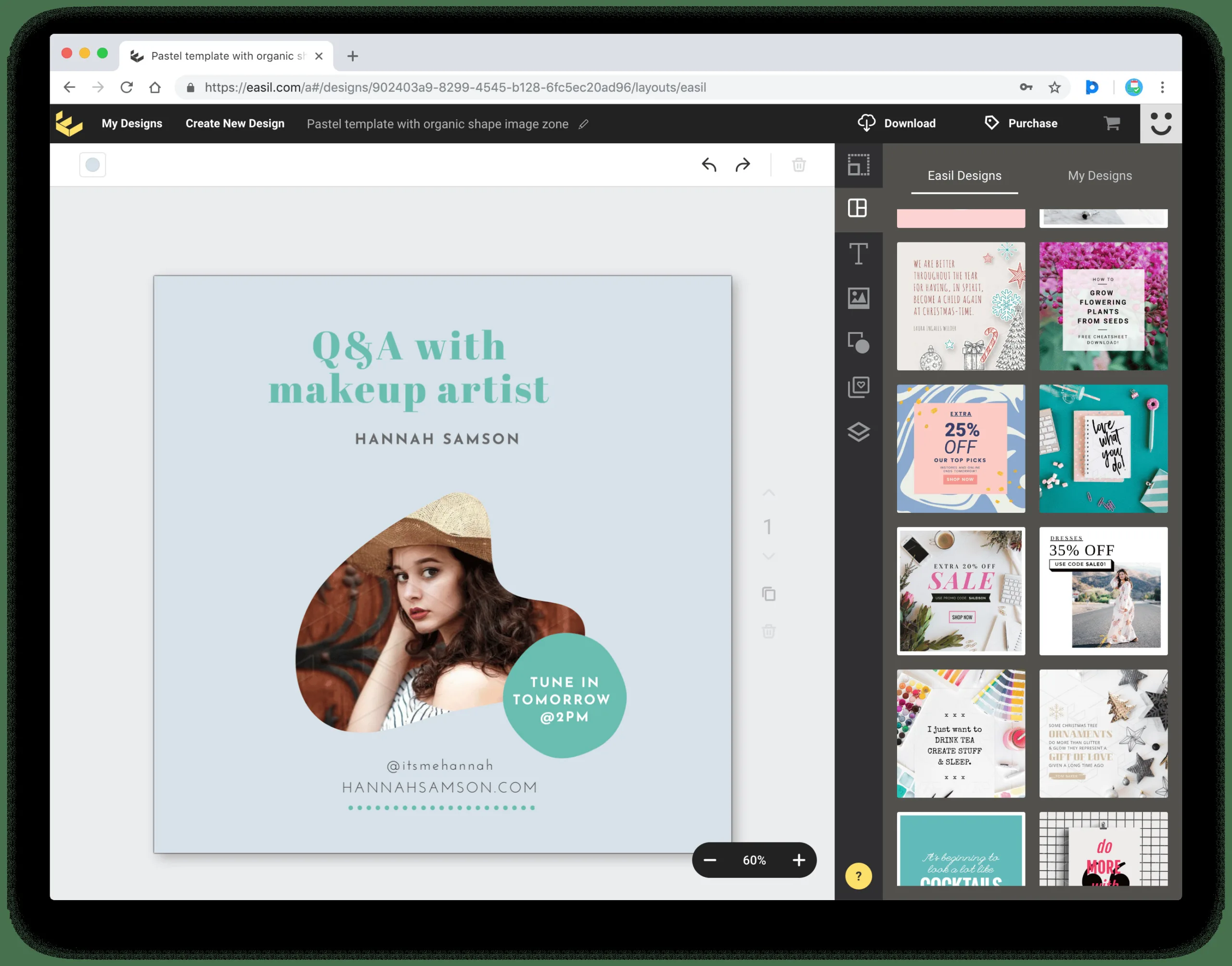Screen dimensions: 1232x966
Task: Open the background color swatch
Action: click(x=93, y=165)
